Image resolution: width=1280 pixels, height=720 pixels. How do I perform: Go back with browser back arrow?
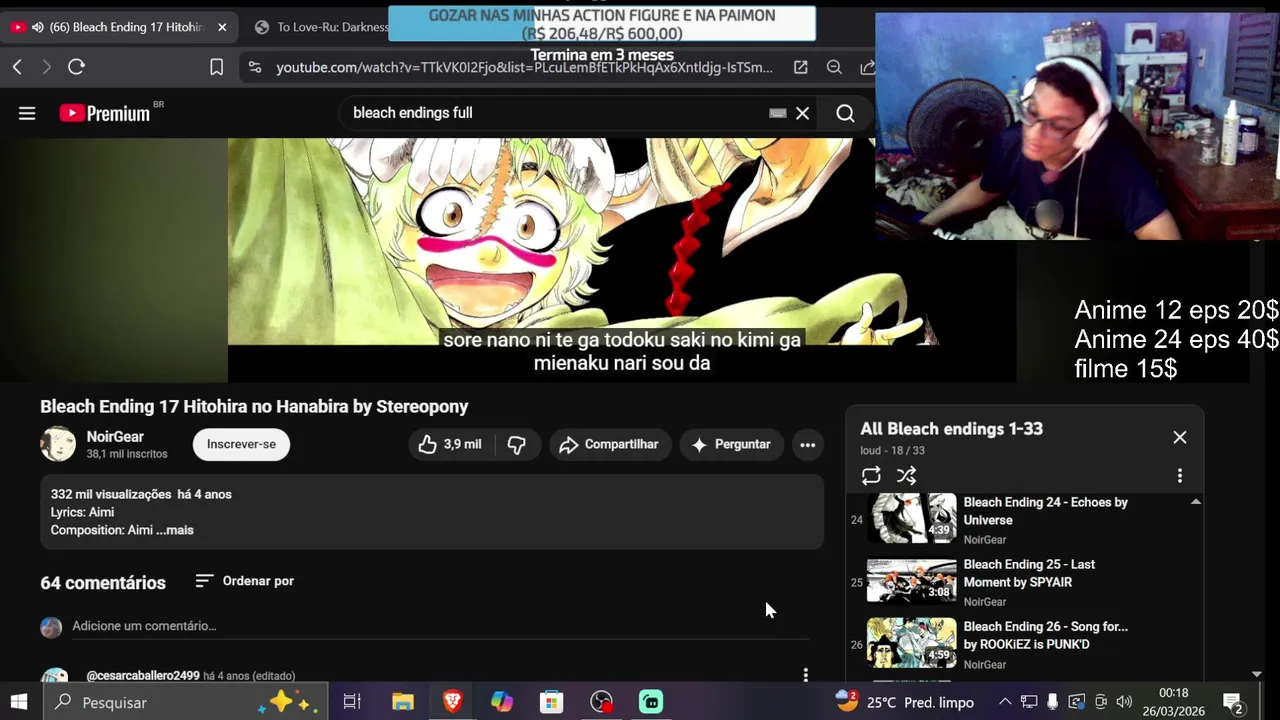(x=17, y=67)
